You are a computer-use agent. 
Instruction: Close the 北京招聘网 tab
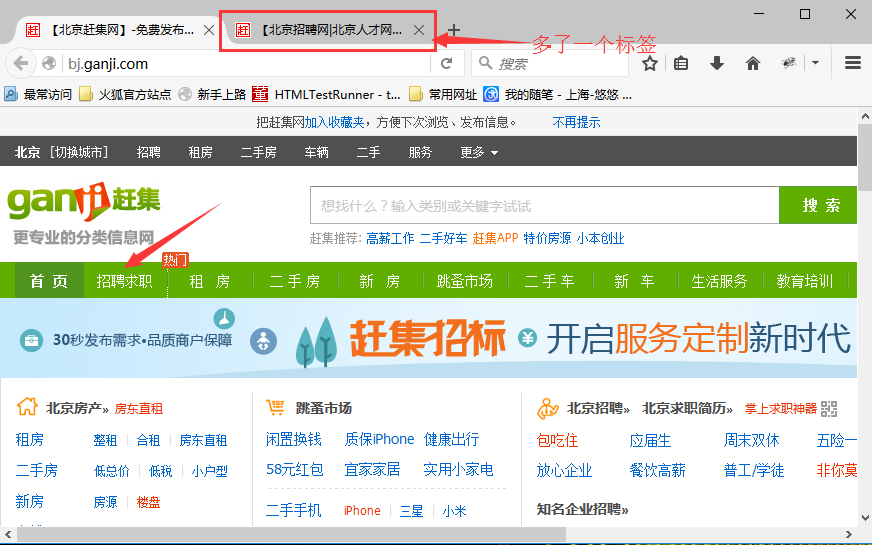[419, 30]
